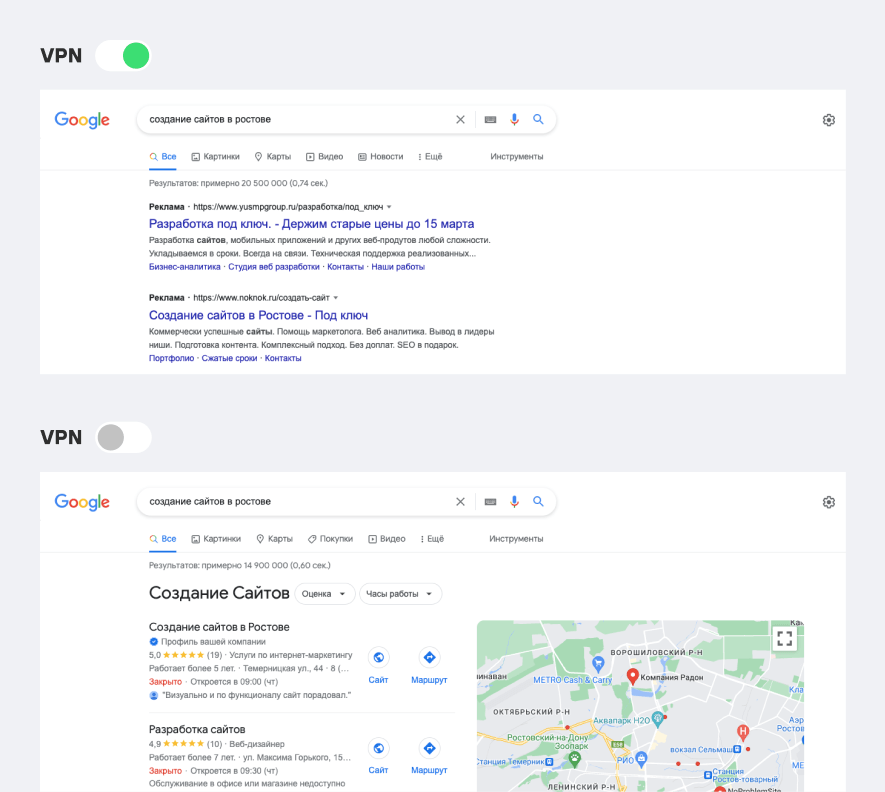Open Сжатые сроки sitelink
This screenshot has height=792, width=885.
point(229,358)
